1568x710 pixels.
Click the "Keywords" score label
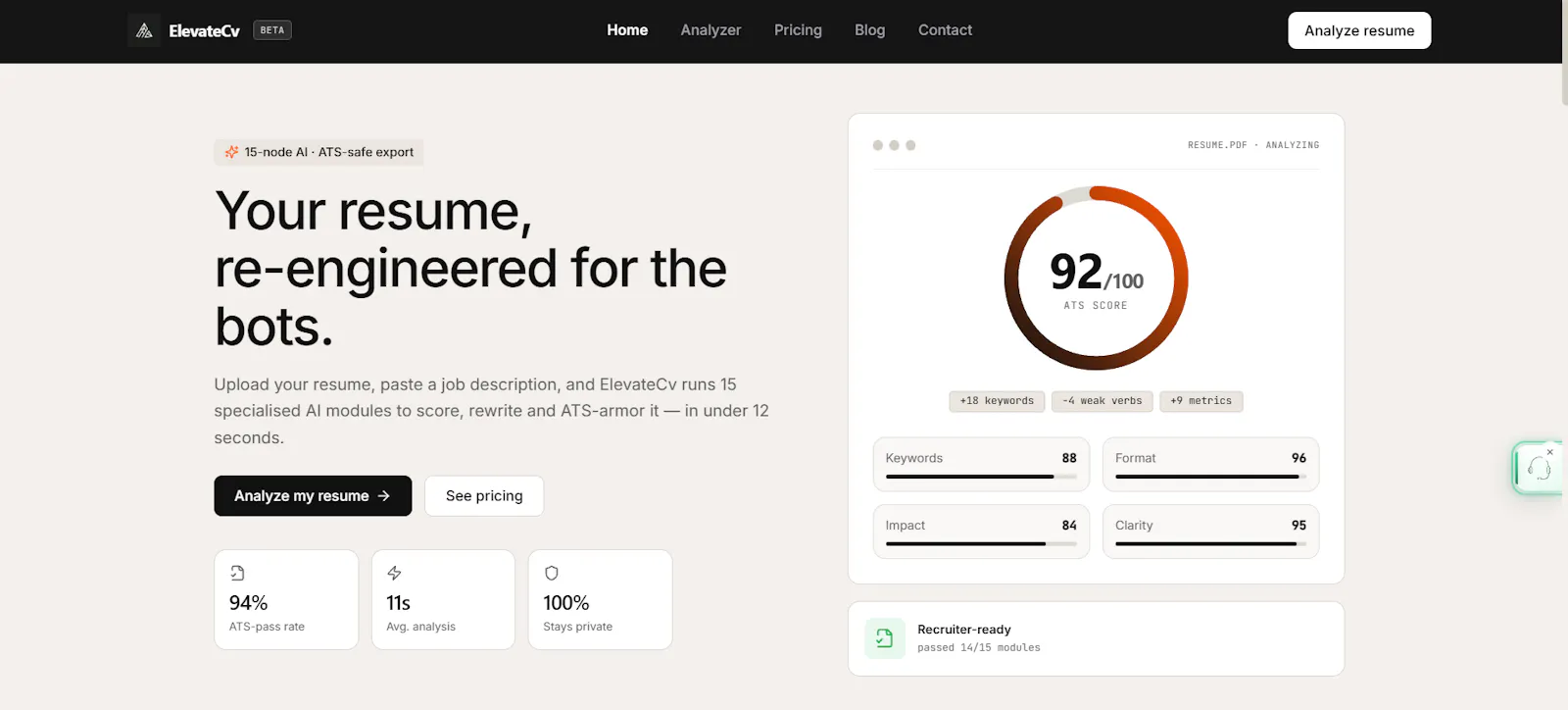coord(914,458)
